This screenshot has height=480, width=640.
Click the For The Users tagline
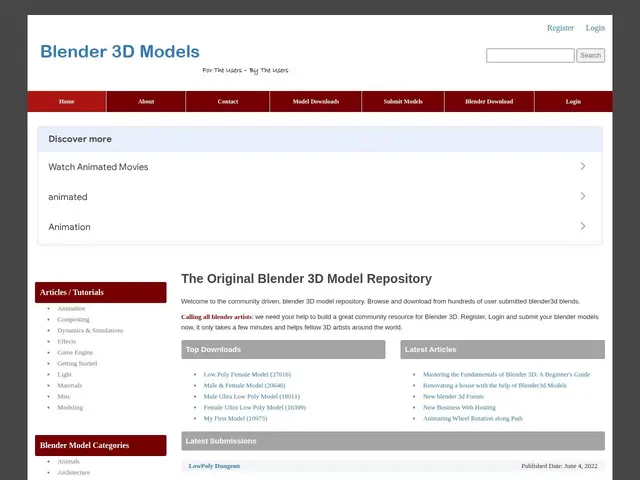tap(245, 71)
